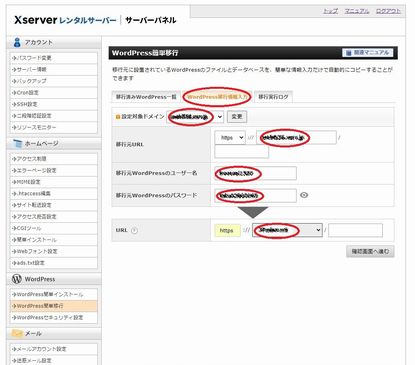Image resolution: width=415 pixels, height=365 pixels.
Task: Open サーバー情報 in sidebar
Action: pyautogui.click(x=54, y=69)
